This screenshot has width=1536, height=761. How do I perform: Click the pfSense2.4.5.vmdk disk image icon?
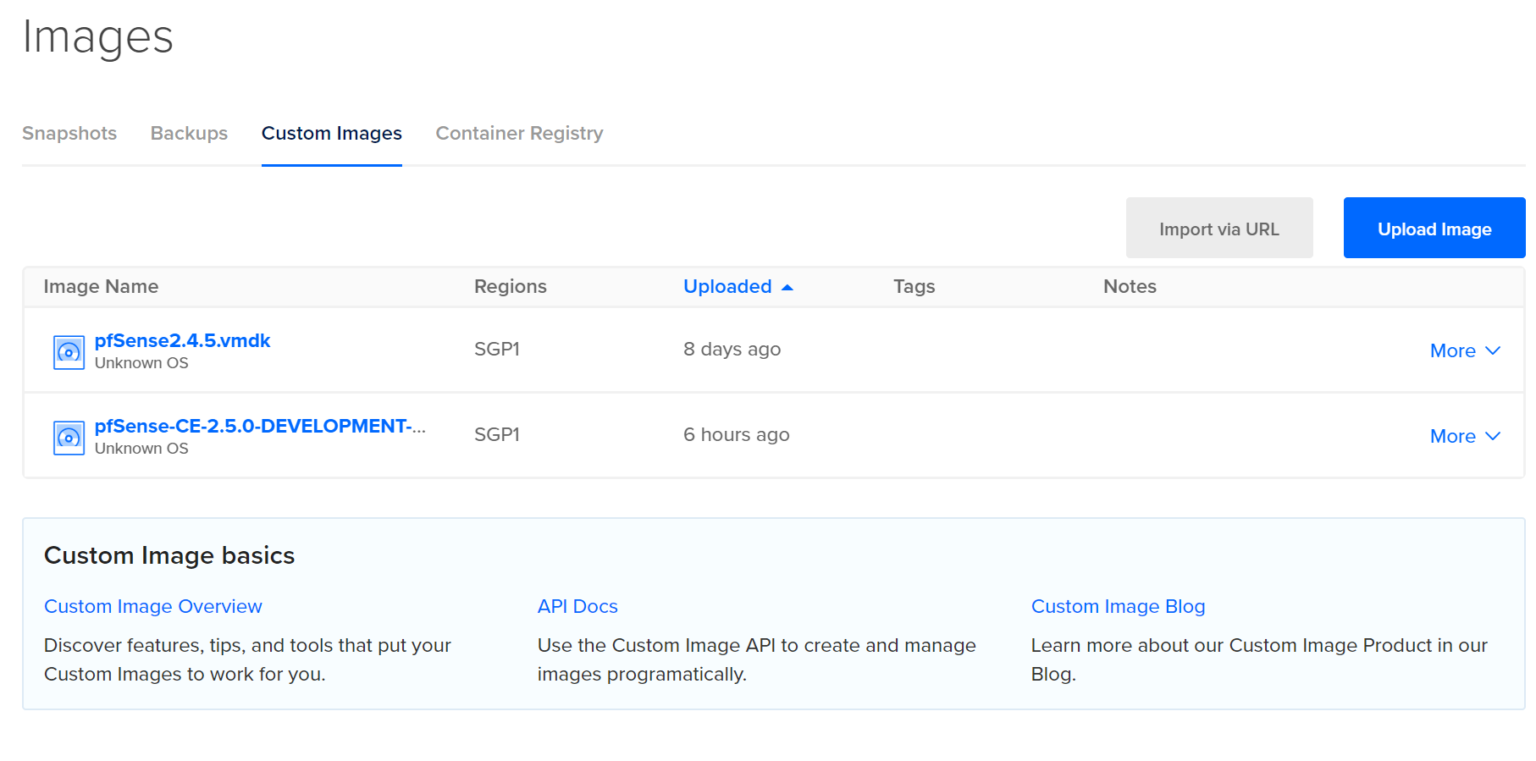pos(68,352)
